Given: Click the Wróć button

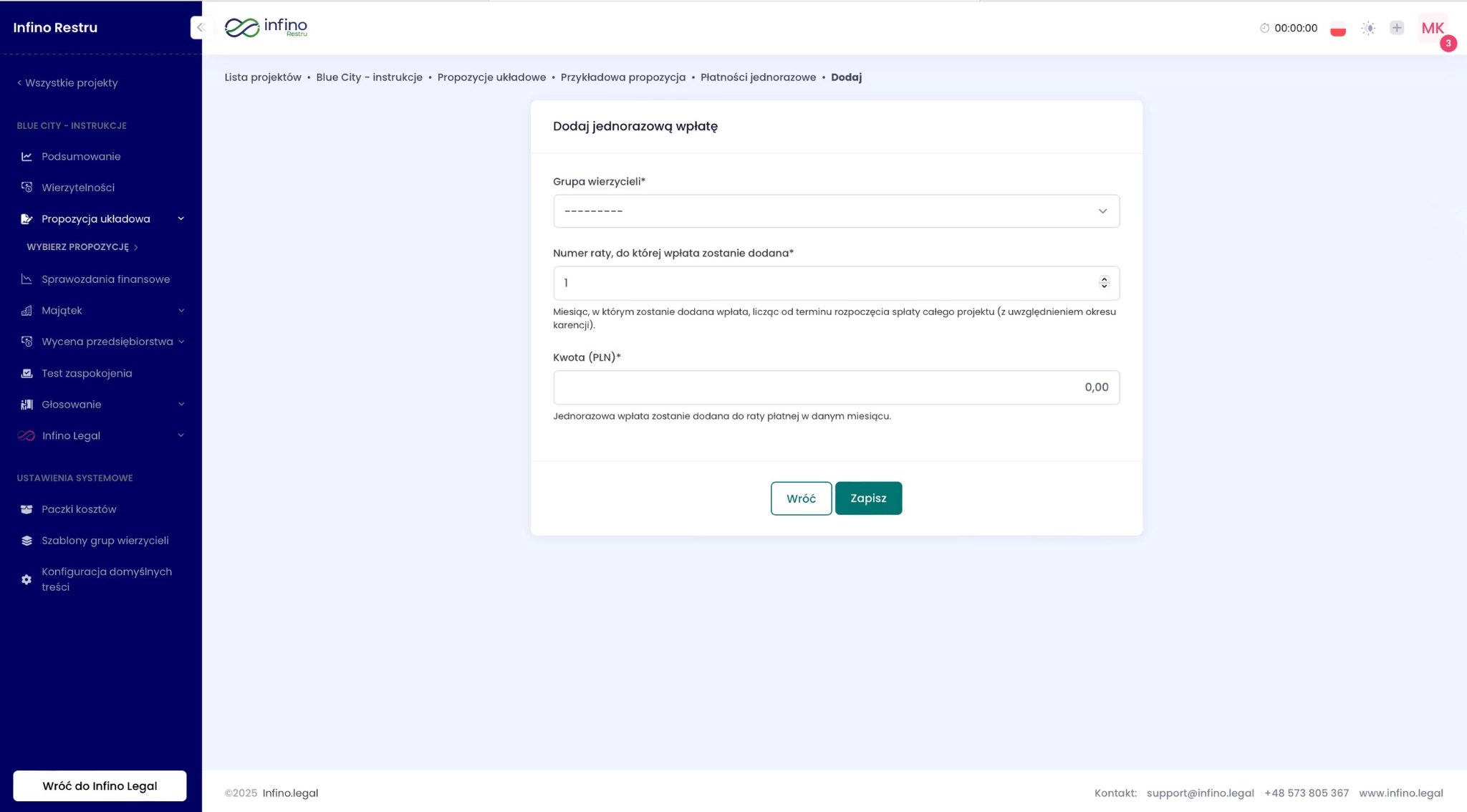Looking at the screenshot, I should pos(801,498).
